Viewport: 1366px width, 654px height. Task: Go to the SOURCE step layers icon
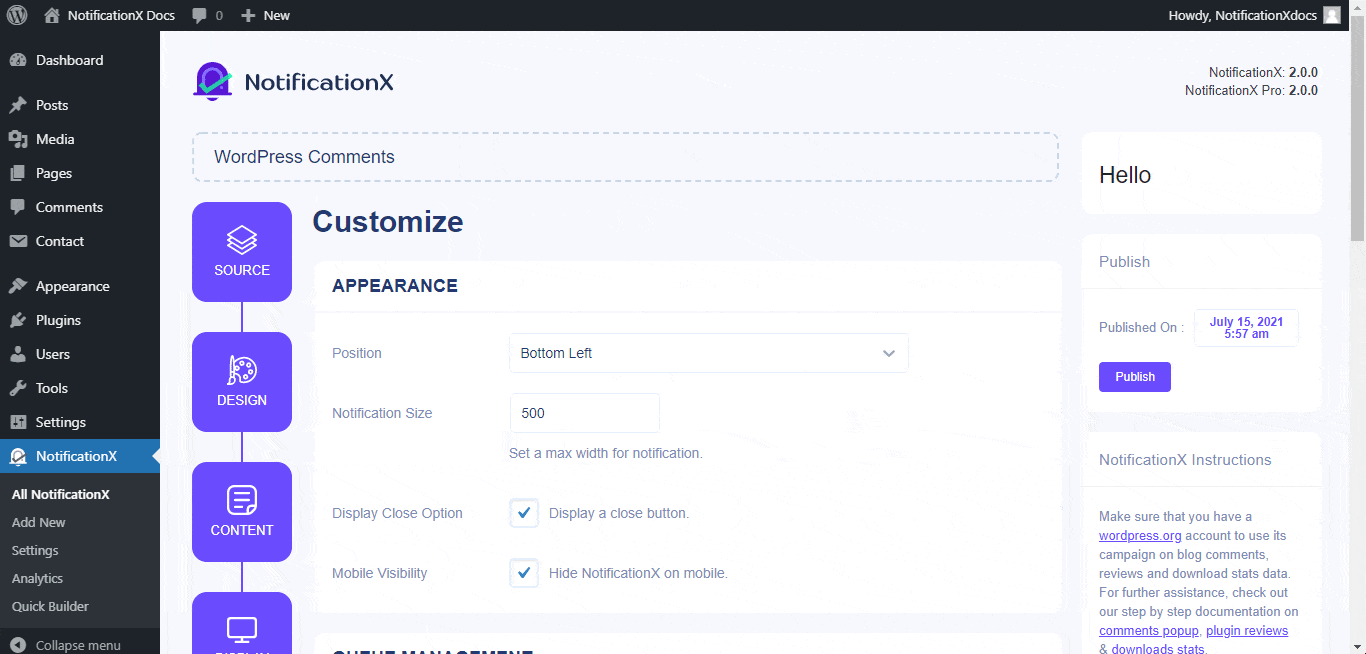click(x=242, y=240)
